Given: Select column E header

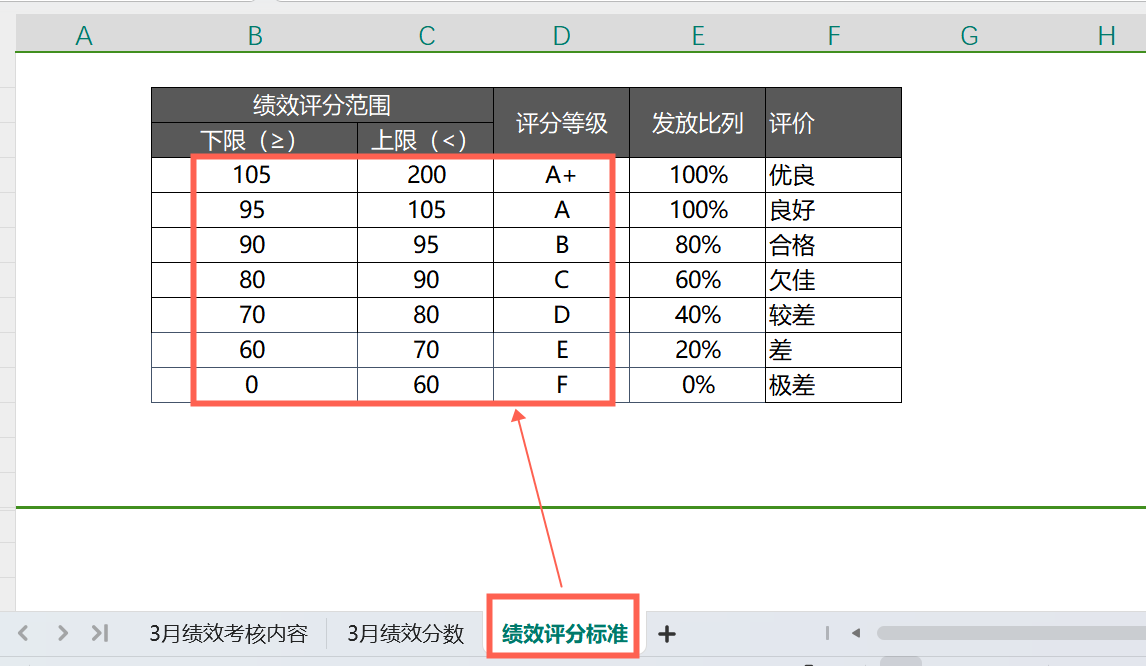Looking at the screenshot, I should [698, 35].
